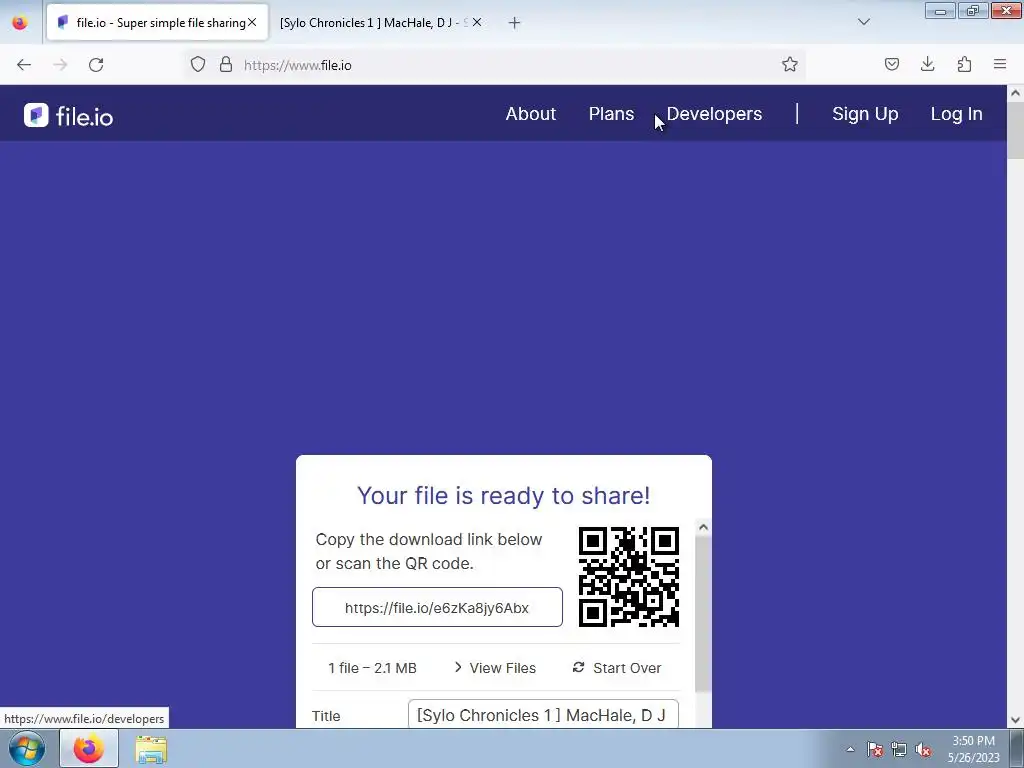Open the About page link
This screenshot has height=768, width=1024.
[530, 114]
